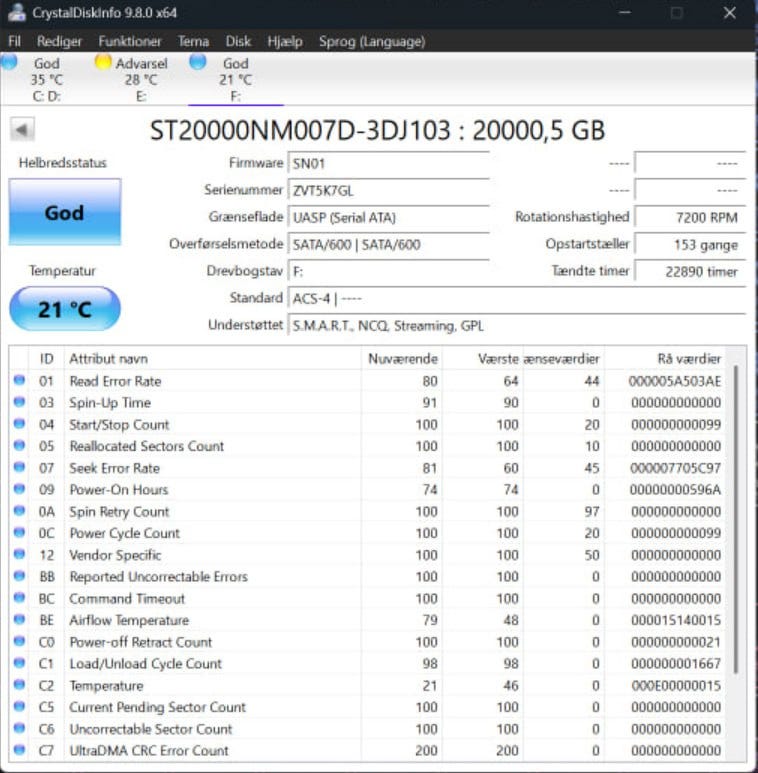Click the yellow Advarsel status icon for disk E:
This screenshot has width=758, height=773.
[102, 62]
